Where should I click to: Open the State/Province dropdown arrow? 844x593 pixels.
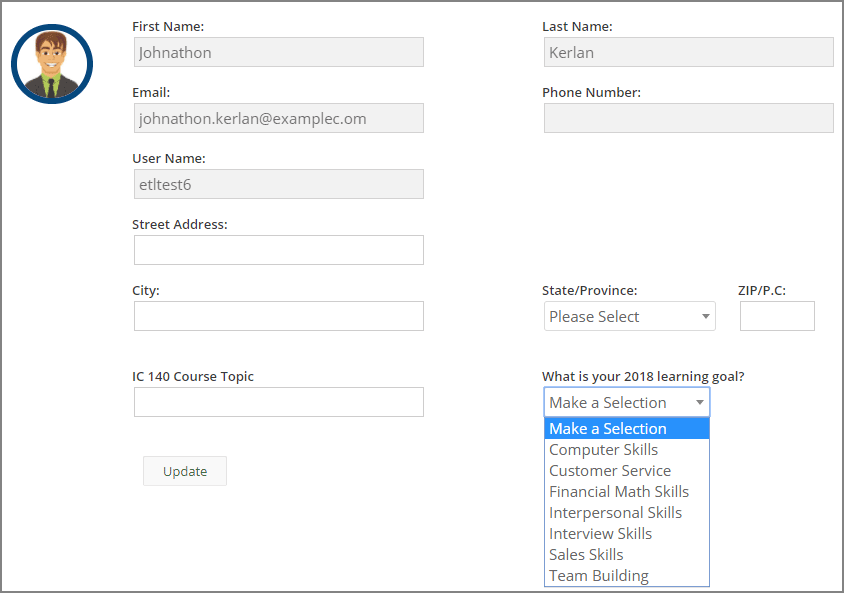click(705, 316)
